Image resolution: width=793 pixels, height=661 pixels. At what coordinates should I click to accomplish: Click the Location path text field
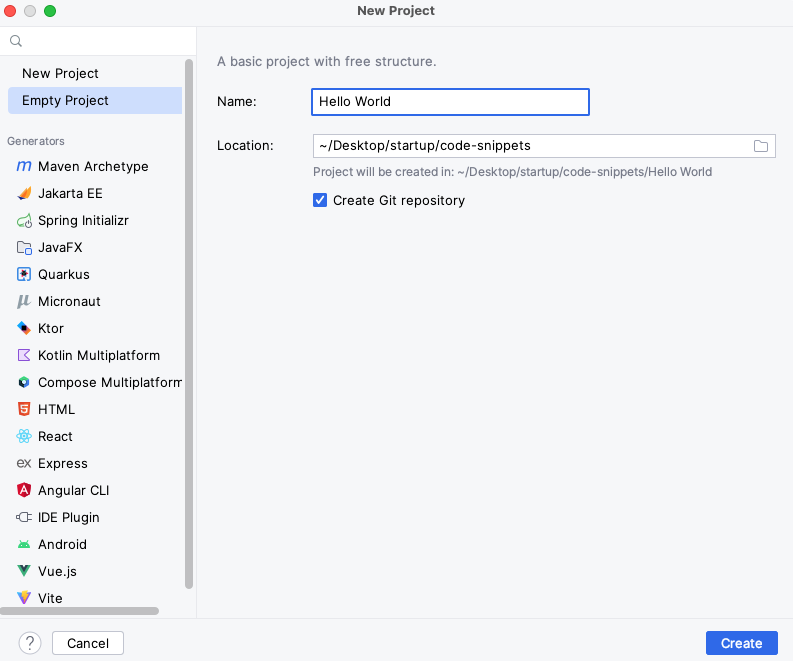[531, 146]
